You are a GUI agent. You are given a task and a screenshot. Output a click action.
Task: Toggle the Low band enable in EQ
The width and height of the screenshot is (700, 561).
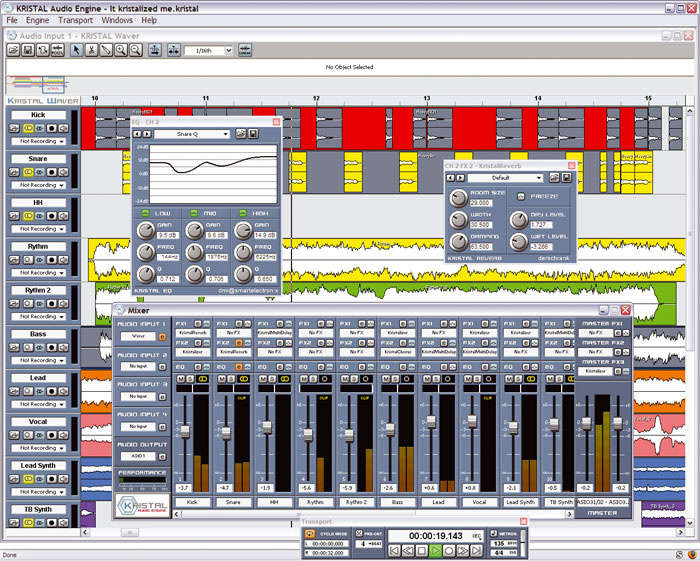coord(145,213)
